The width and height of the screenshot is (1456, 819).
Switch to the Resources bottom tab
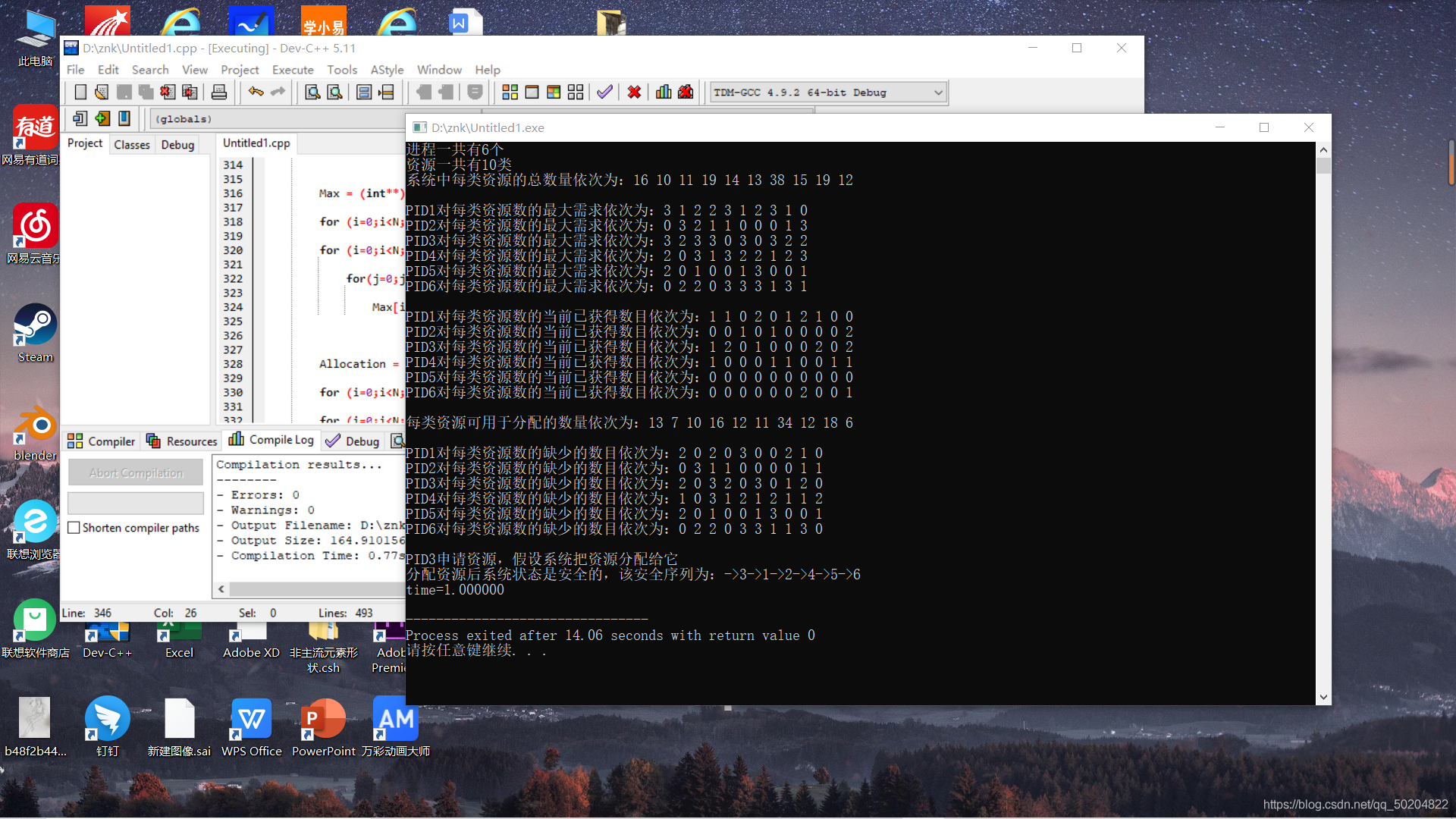[182, 441]
